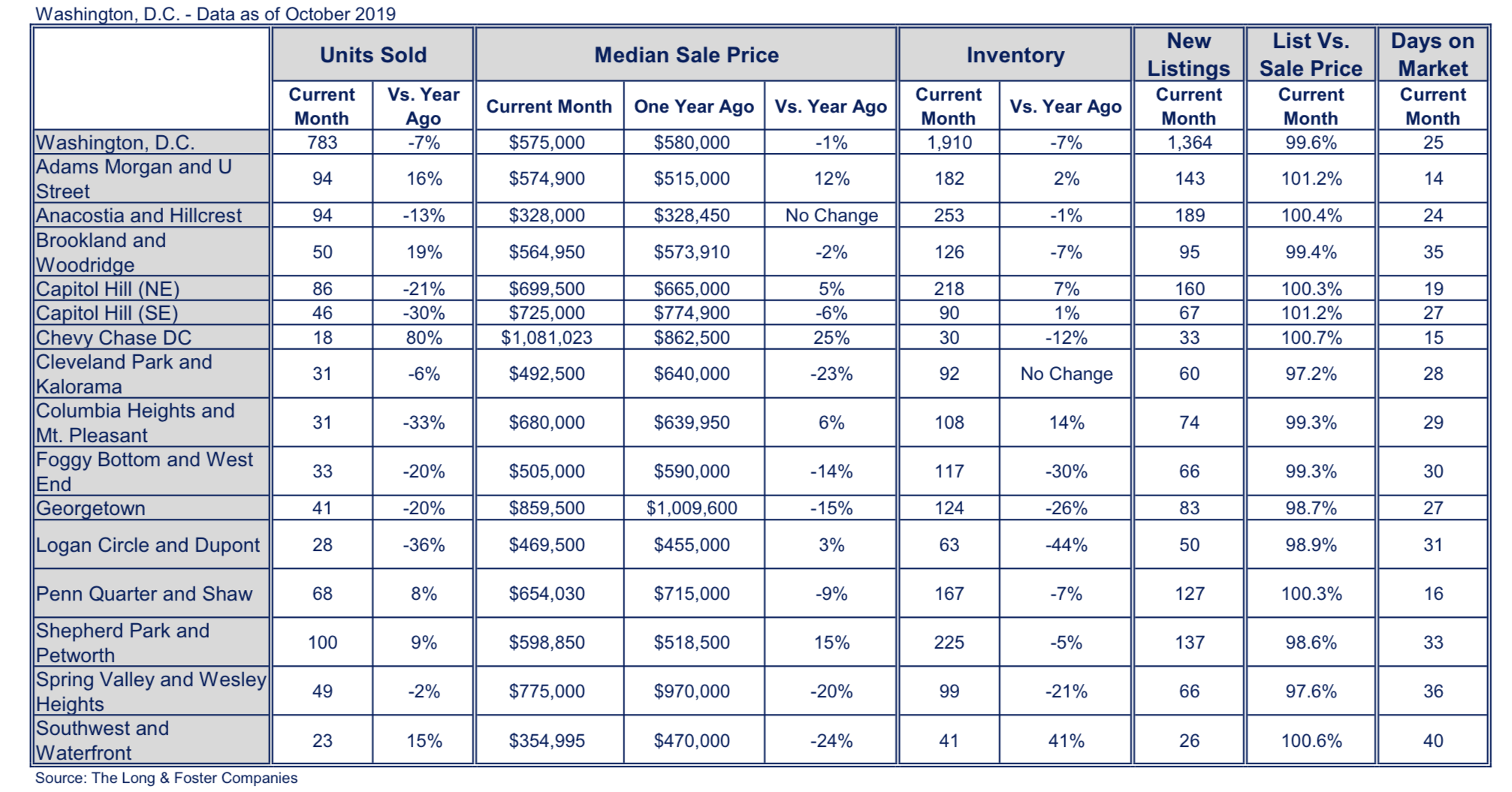
Task: Click the 1,910 inventory cell
Action: (x=949, y=143)
